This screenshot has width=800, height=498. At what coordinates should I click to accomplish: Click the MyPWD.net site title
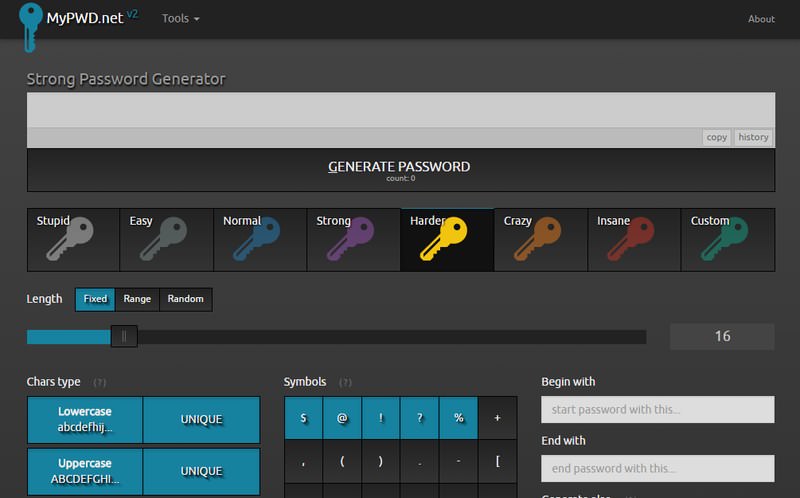[85, 18]
